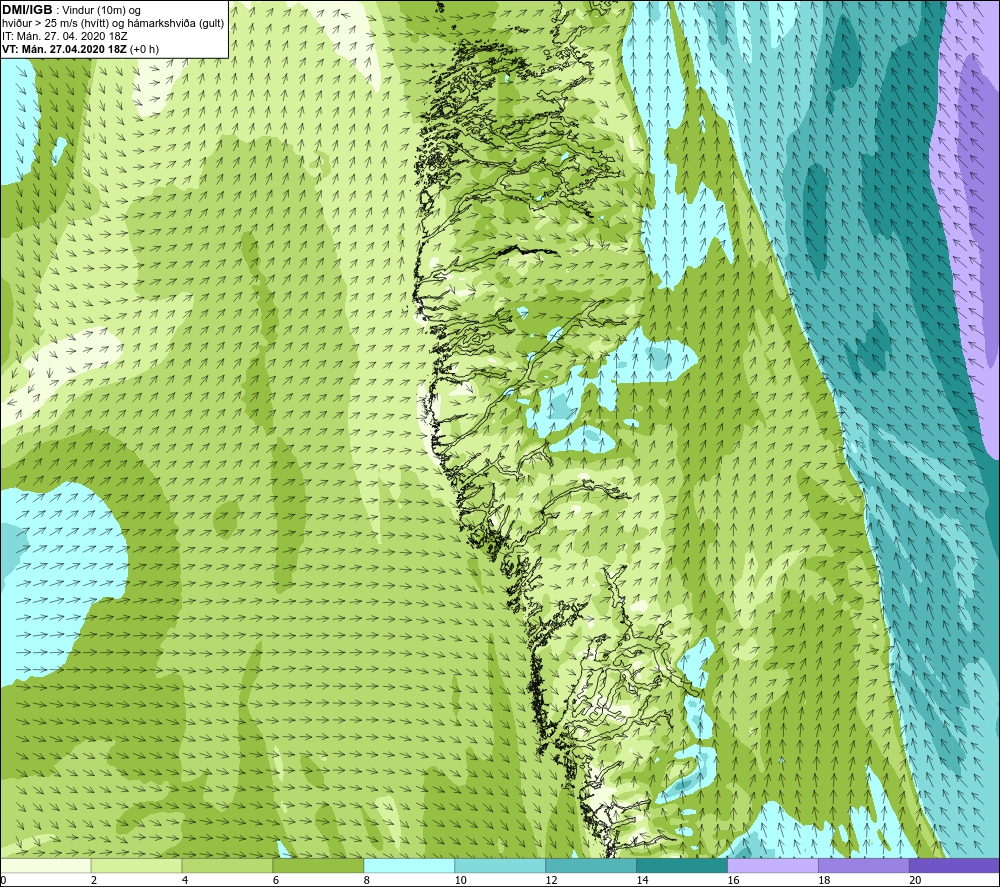Click the 8–10 m/s pale cyan legend swatch
The width and height of the screenshot is (1000, 887).
click(x=409, y=865)
